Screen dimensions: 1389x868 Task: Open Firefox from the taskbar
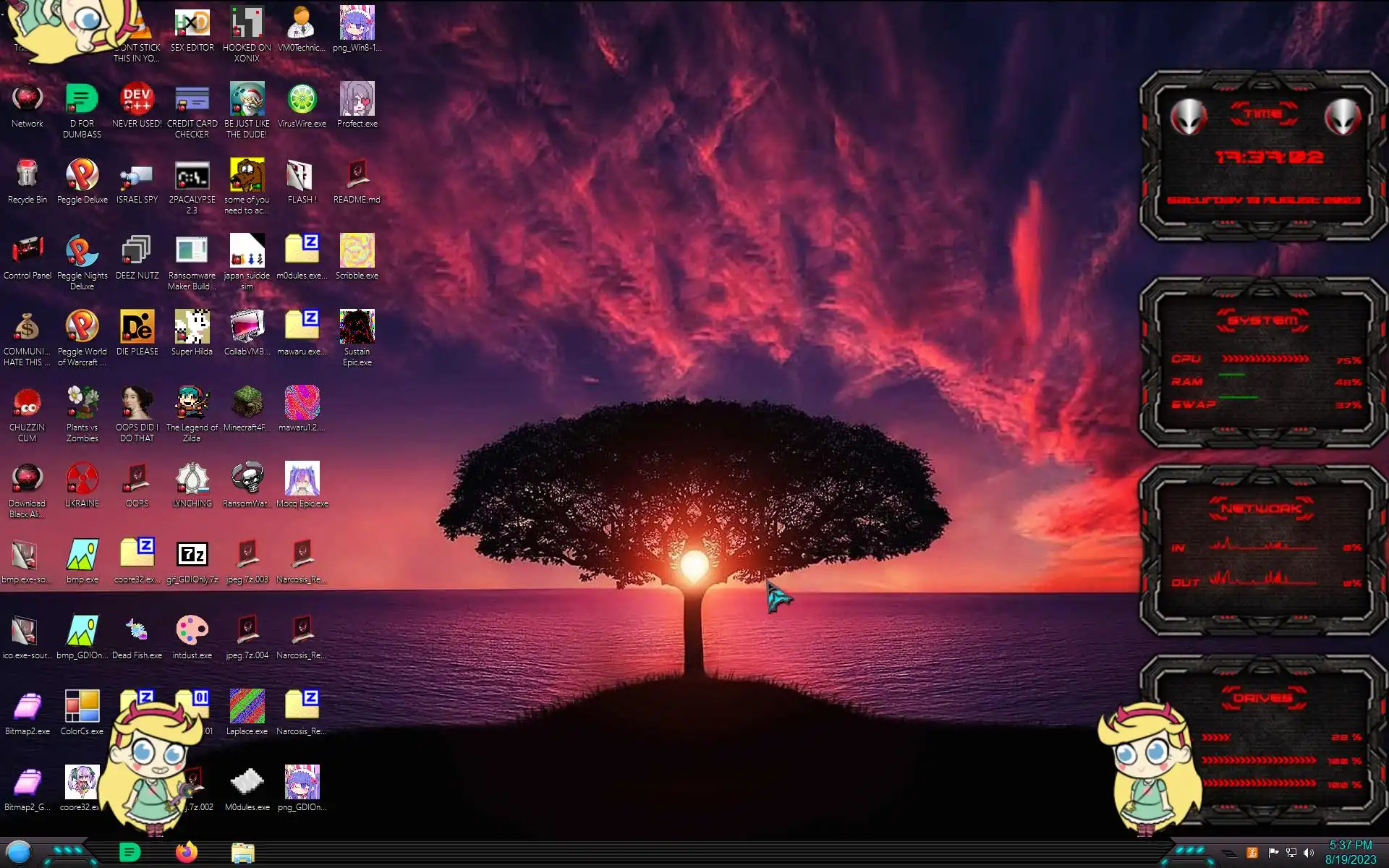coord(187,852)
